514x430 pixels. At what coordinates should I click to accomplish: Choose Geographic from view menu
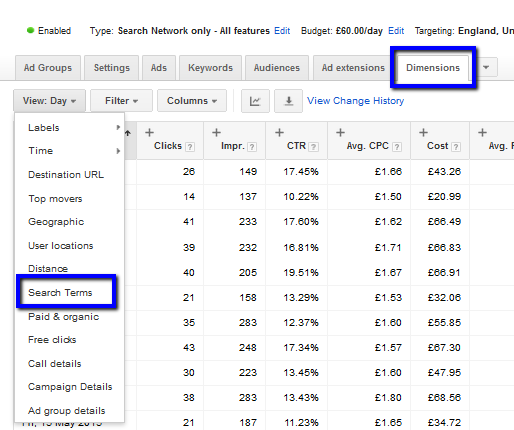coord(56,222)
